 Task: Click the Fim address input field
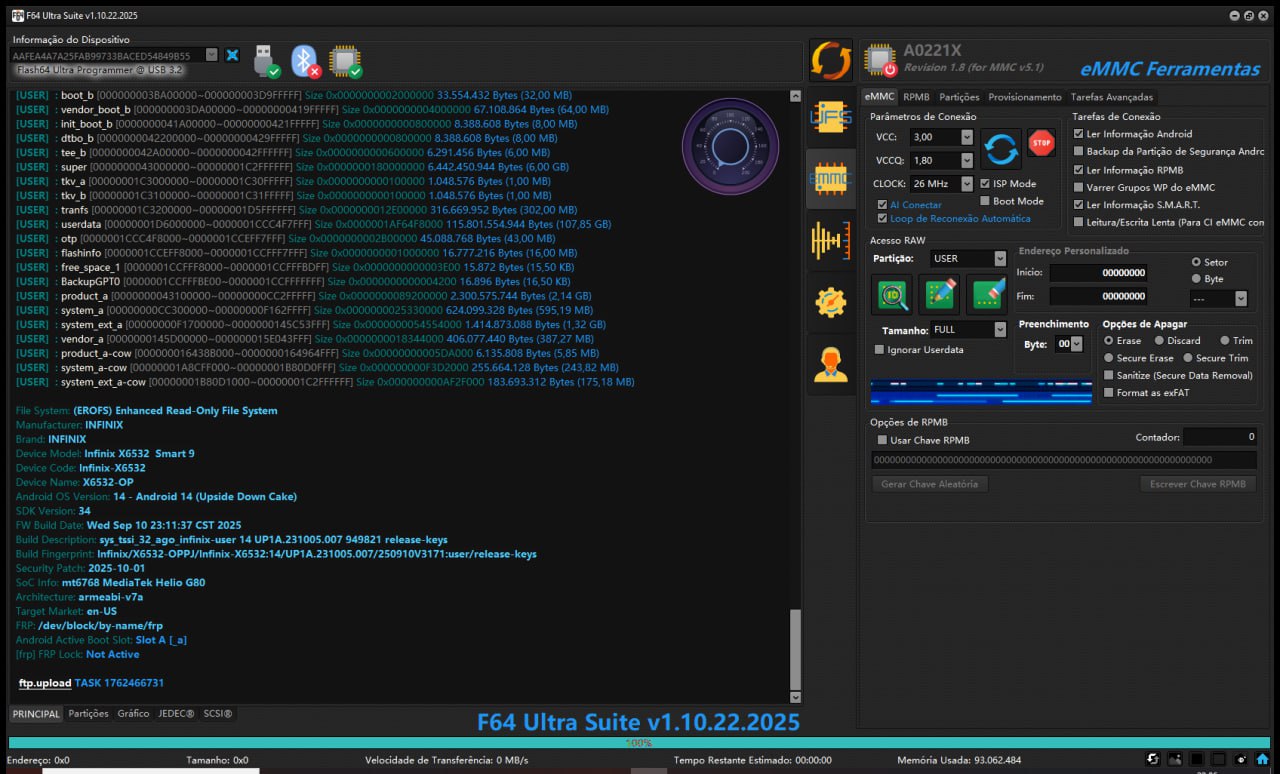point(1098,297)
